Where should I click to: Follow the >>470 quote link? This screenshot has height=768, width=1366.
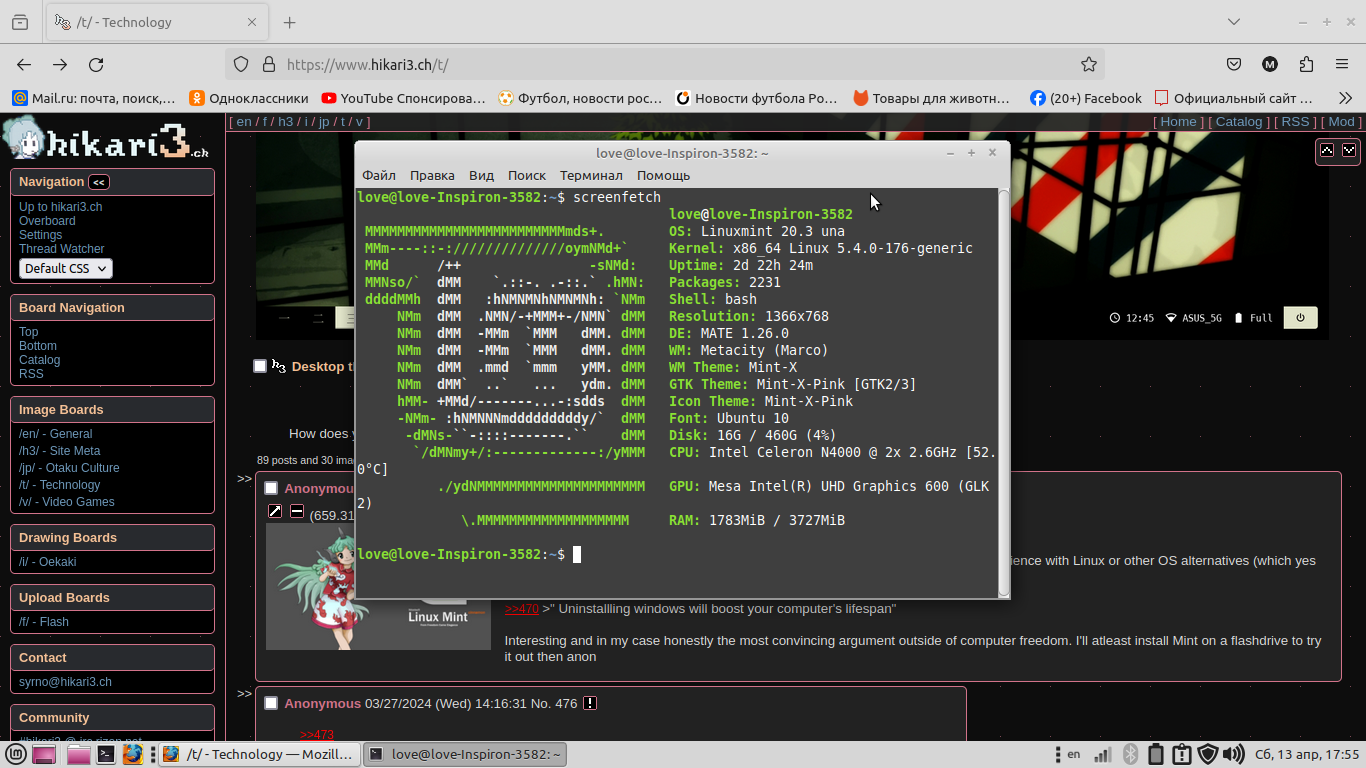[x=521, y=608]
